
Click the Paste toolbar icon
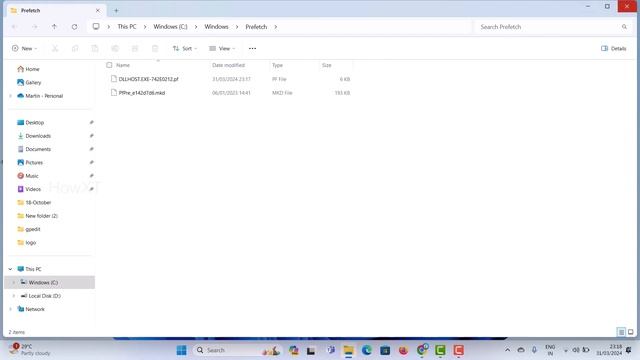point(95,49)
